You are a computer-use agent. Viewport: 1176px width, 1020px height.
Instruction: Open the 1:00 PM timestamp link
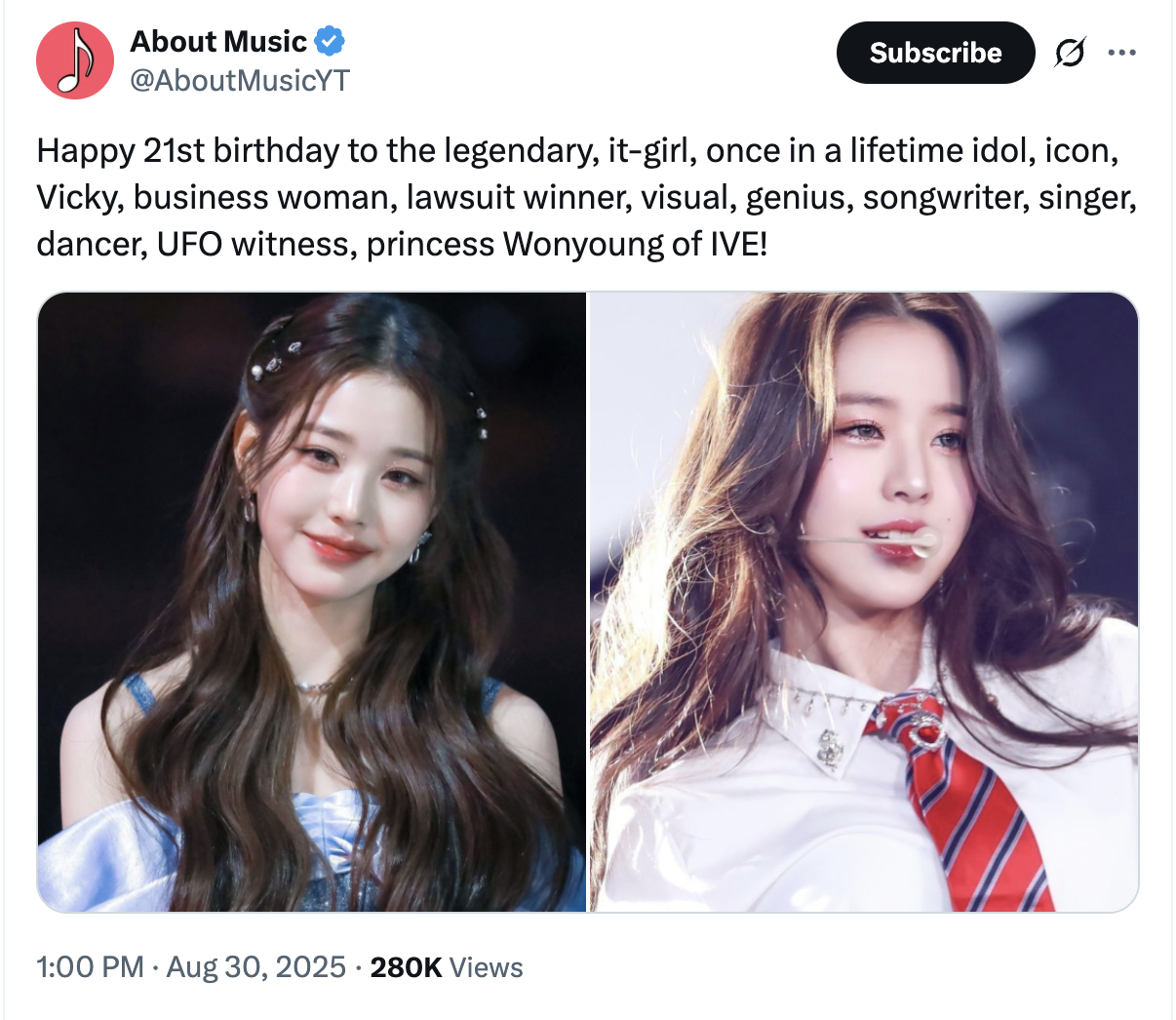click(x=90, y=967)
